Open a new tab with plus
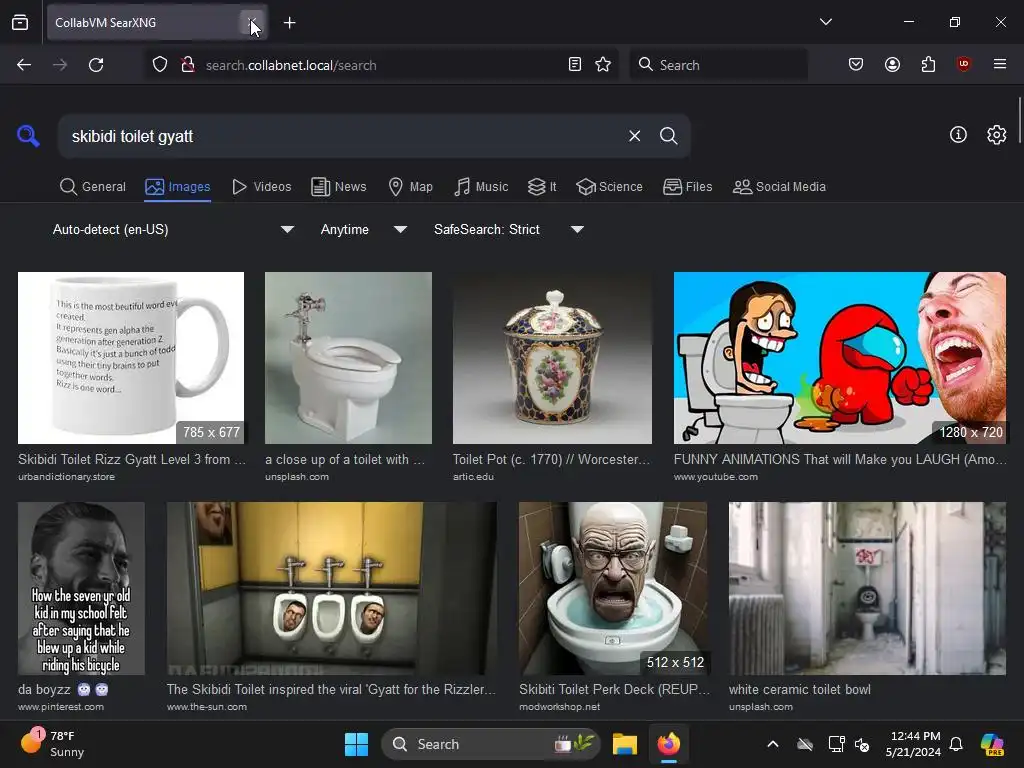This screenshot has width=1024, height=768. pyautogui.click(x=290, y=23)
